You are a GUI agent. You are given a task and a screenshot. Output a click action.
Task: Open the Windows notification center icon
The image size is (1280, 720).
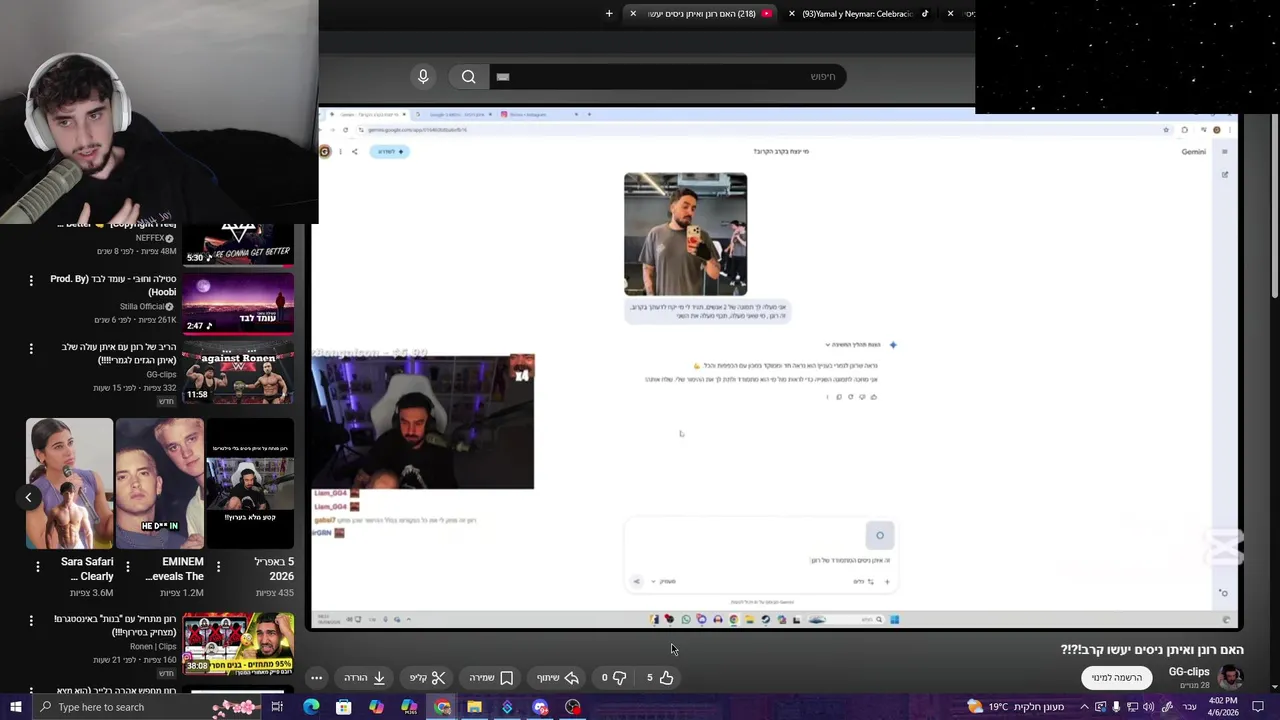1259,707
